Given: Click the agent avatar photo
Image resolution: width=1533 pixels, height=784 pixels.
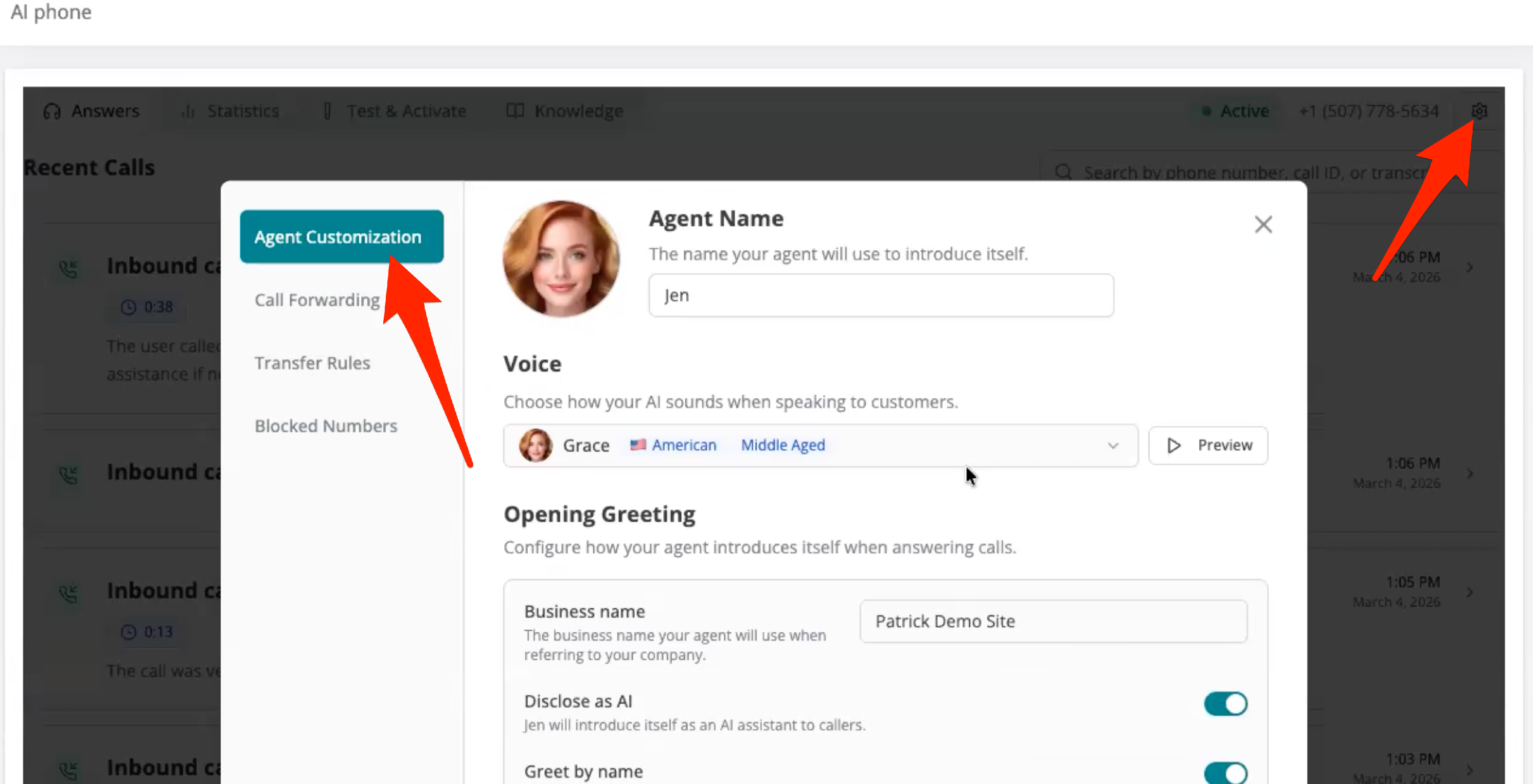Looking at the screenshot, I should coord(561,259).
